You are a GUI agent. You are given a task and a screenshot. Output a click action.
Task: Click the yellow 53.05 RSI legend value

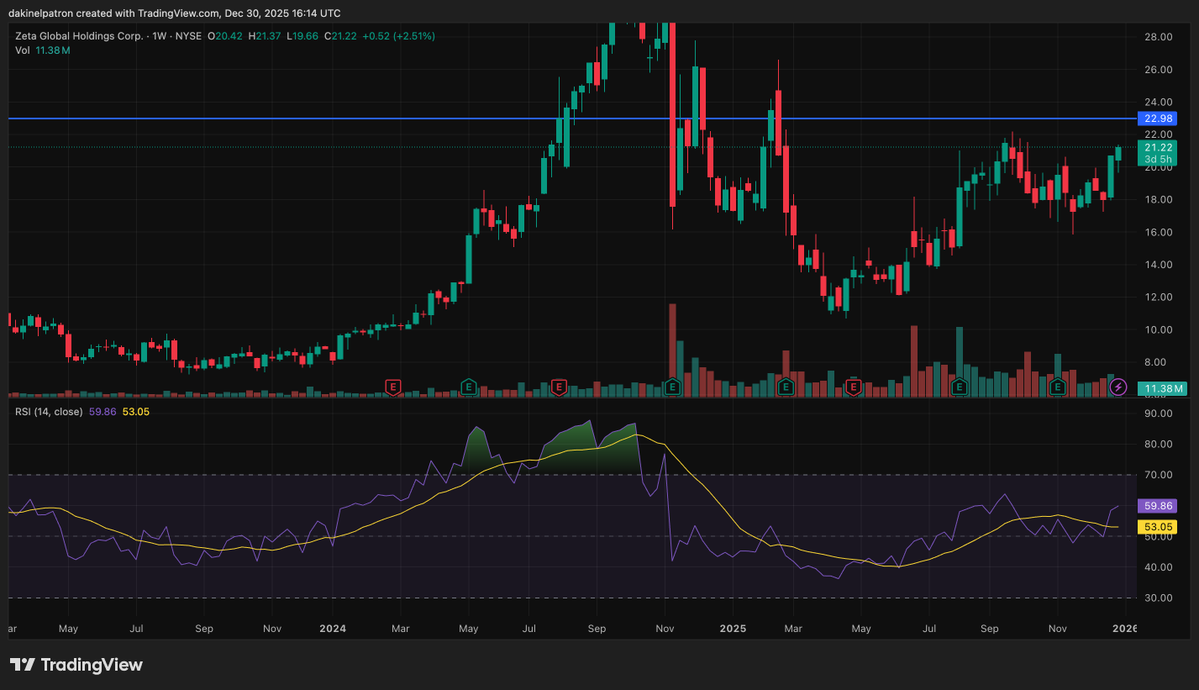tap(136, 412)
